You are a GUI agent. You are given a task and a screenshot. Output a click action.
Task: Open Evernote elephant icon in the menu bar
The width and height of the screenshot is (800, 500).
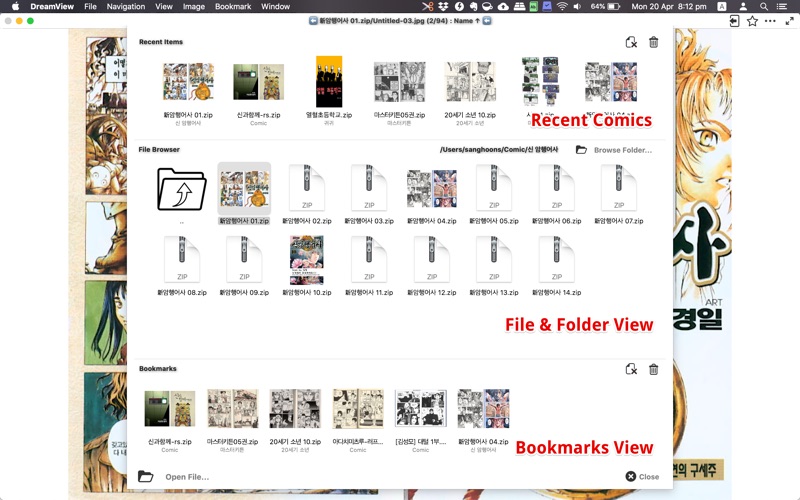point(473,7)
